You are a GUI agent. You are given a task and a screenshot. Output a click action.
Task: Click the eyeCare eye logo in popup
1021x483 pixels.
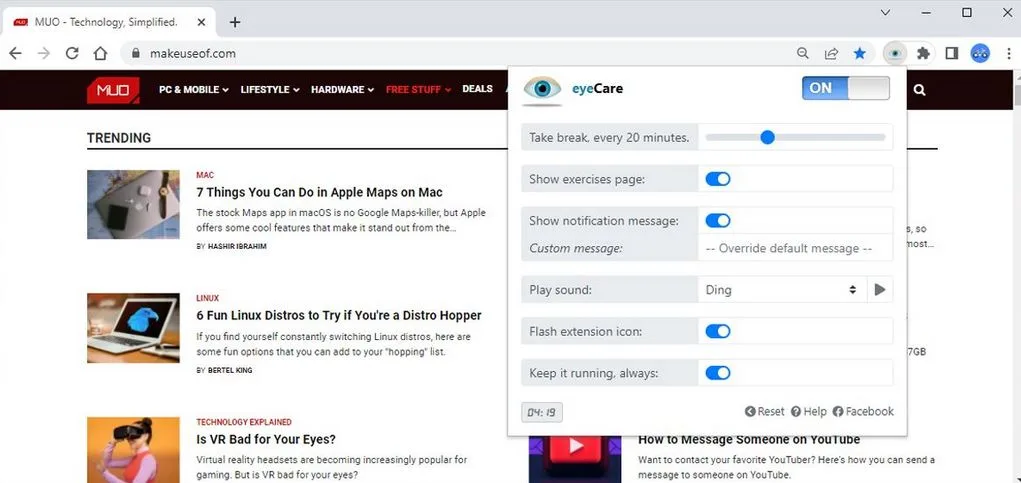coord(542,90)
